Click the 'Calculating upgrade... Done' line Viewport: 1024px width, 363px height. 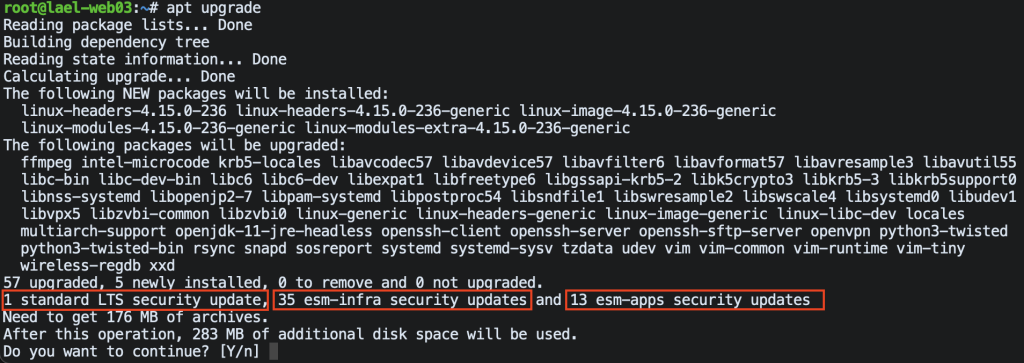click(120, 76)
